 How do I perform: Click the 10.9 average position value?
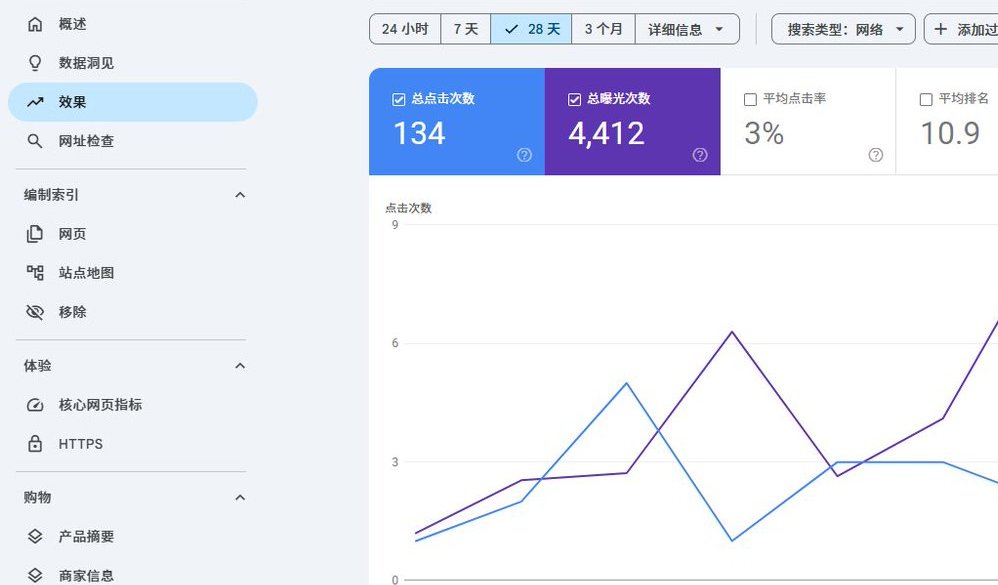click(950, 134)
